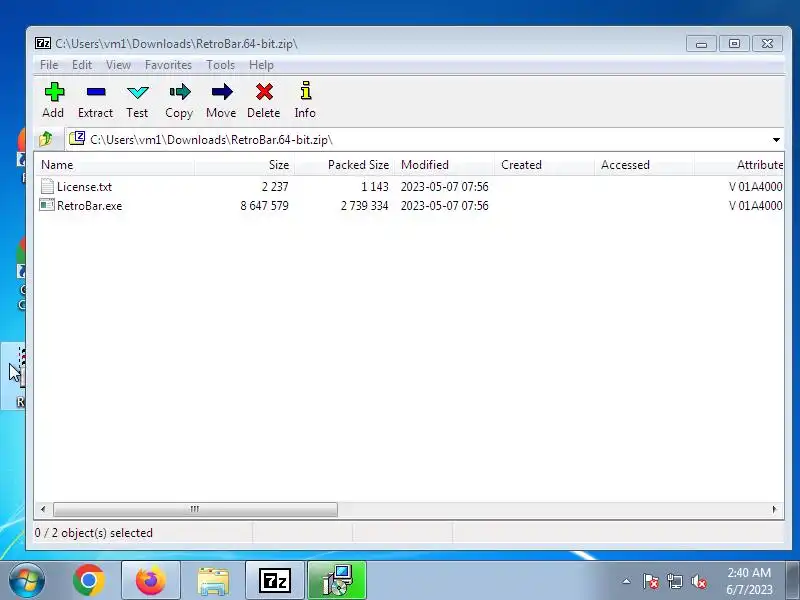This screenshot has height=600, width=800.
Task: Sort by the Size column header
Action: [x=244, y=165]
